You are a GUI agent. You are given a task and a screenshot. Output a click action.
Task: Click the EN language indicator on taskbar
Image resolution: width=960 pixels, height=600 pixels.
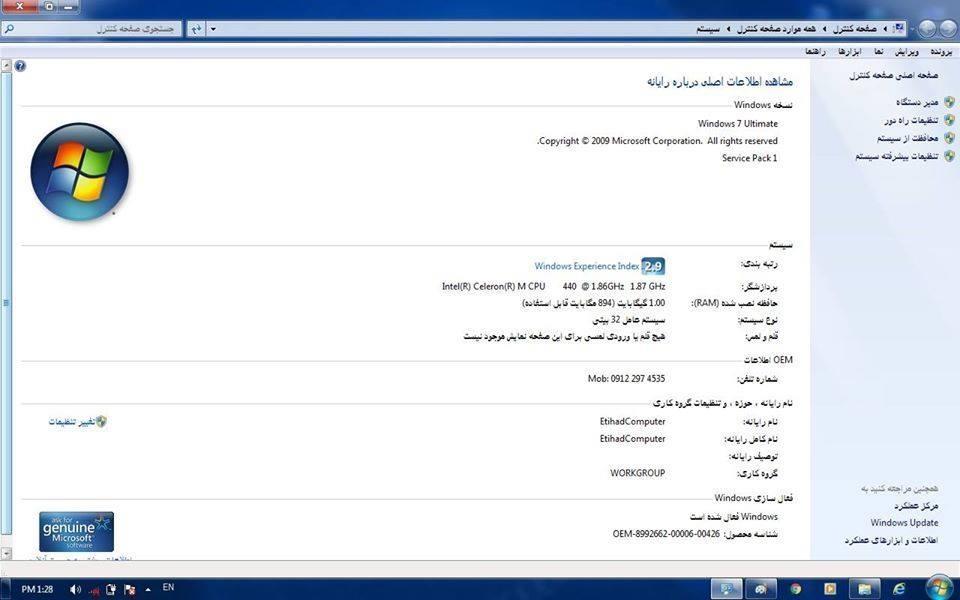pyautogui.click(x=168, y=587)
